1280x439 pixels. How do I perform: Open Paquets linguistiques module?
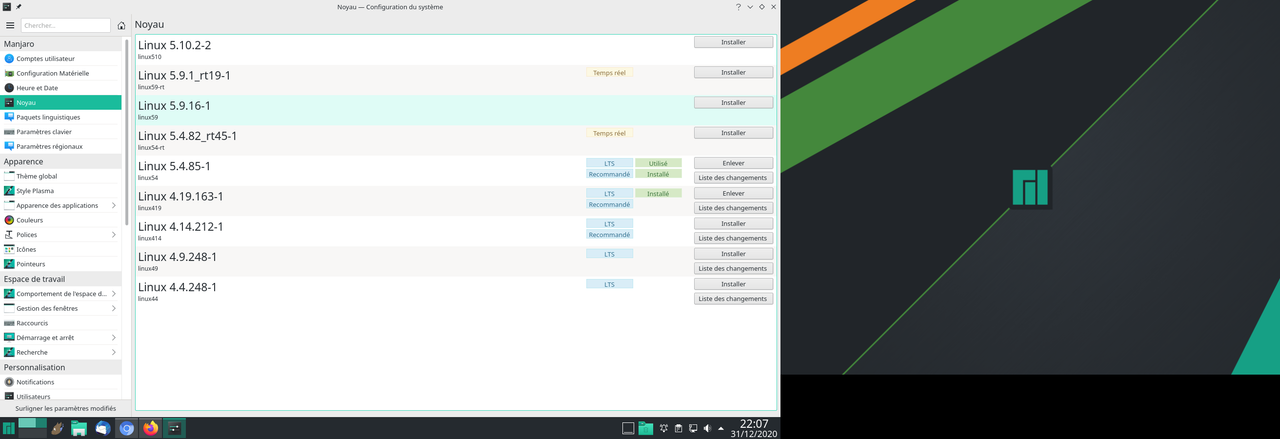pos(61,117)
